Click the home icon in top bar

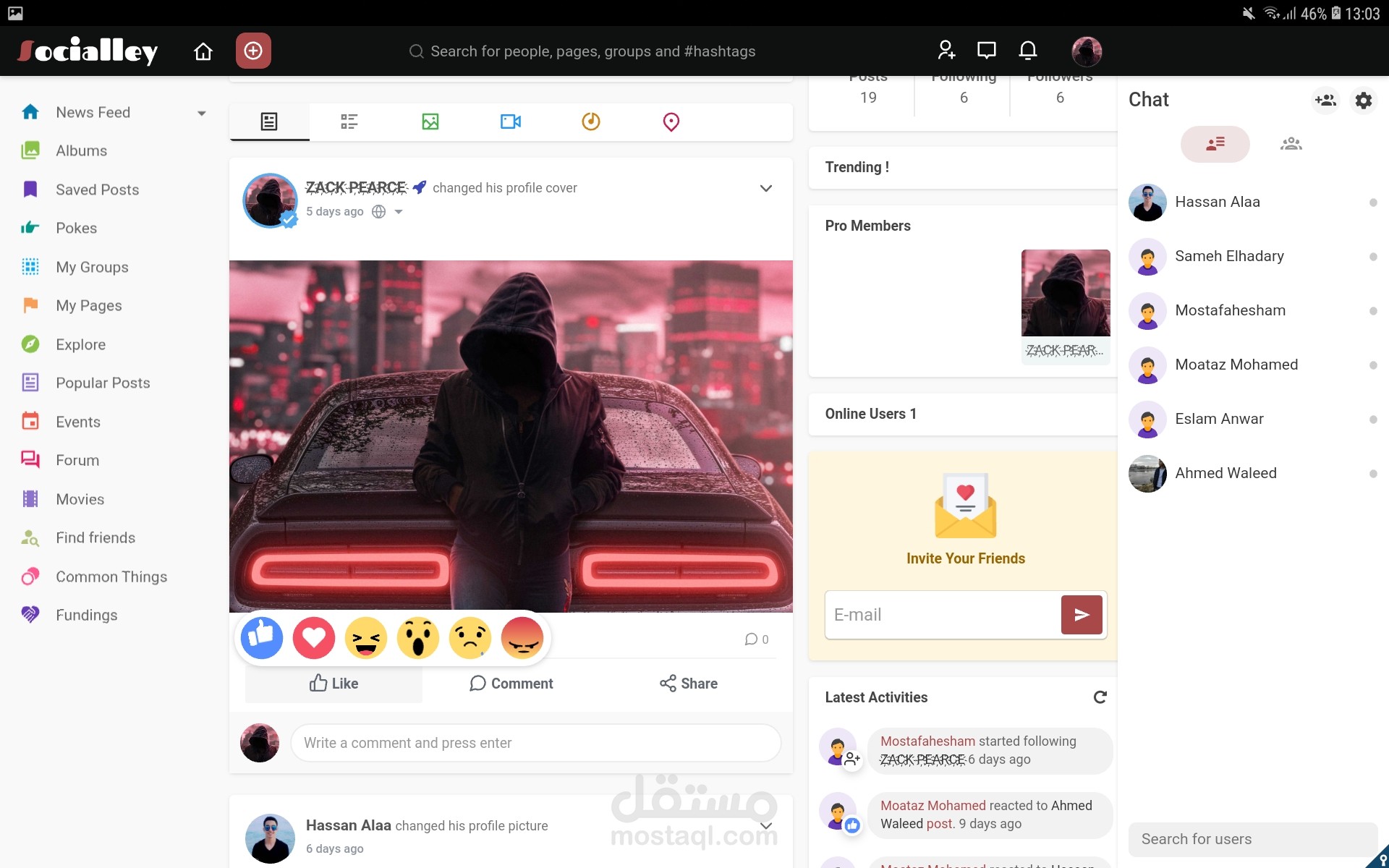tap(203, 51)
